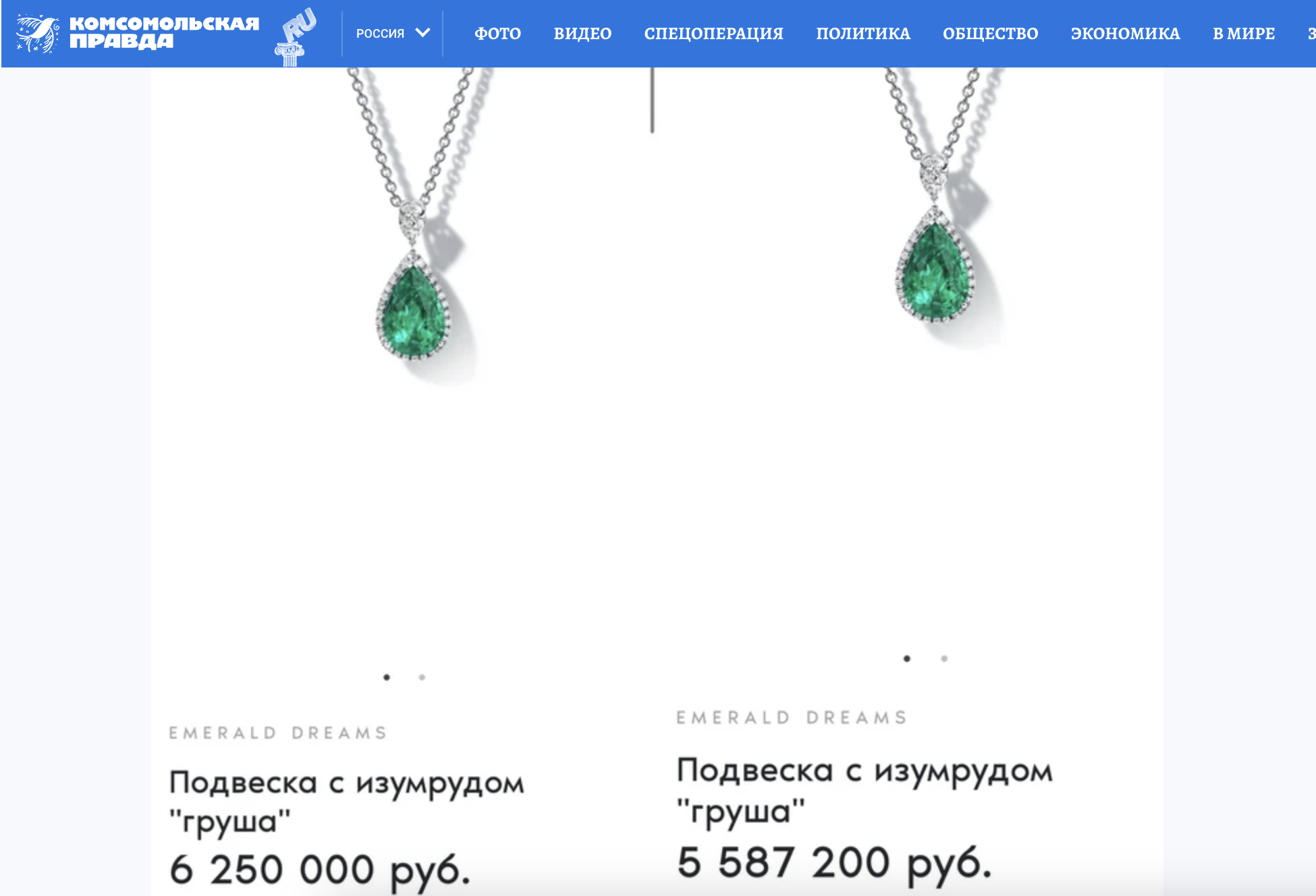Select second carousel dot under left pendant
Screen dimensions: 1316x896
click(422, 677)
